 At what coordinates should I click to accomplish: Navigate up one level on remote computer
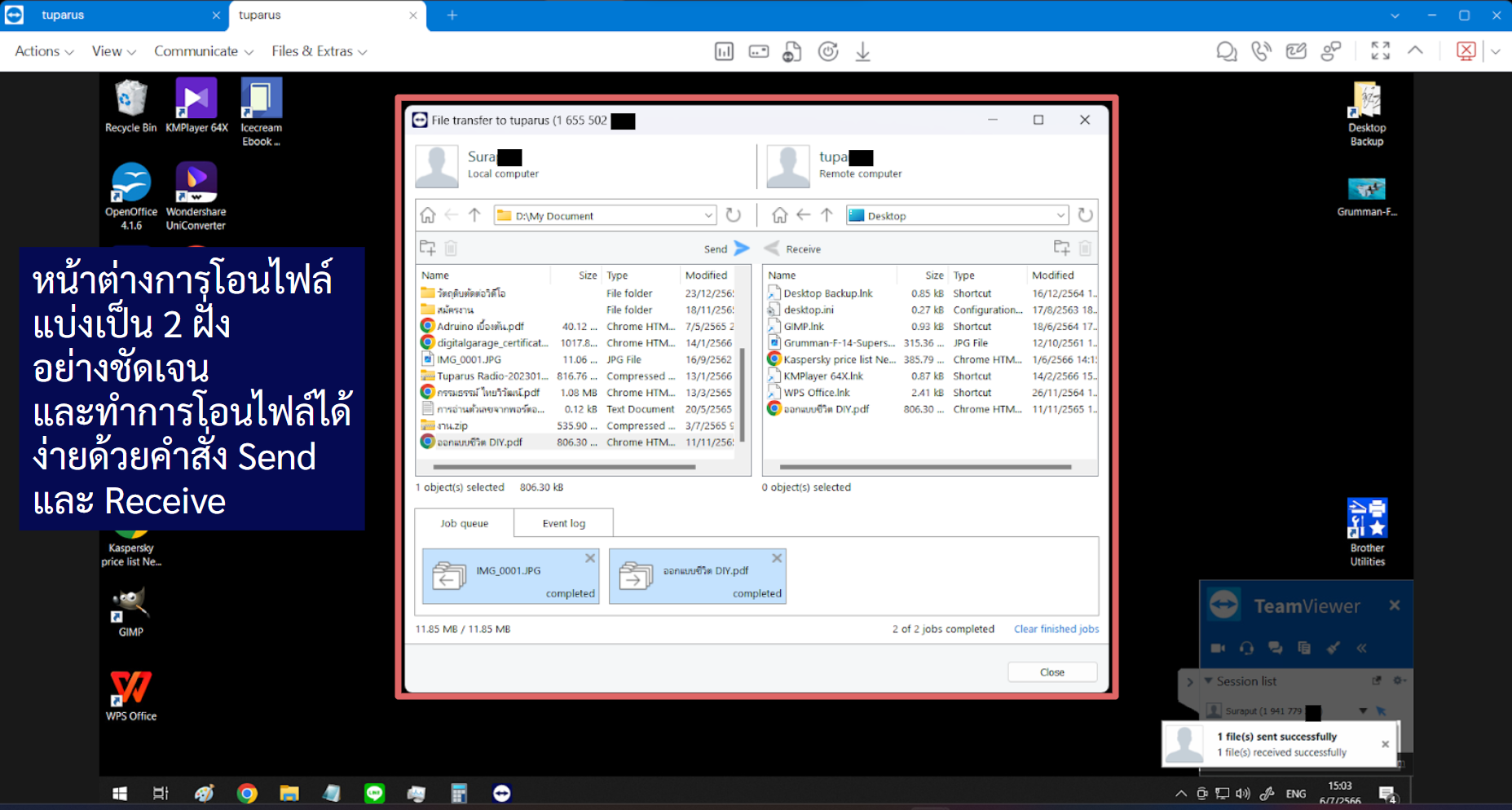pos(827,215)
